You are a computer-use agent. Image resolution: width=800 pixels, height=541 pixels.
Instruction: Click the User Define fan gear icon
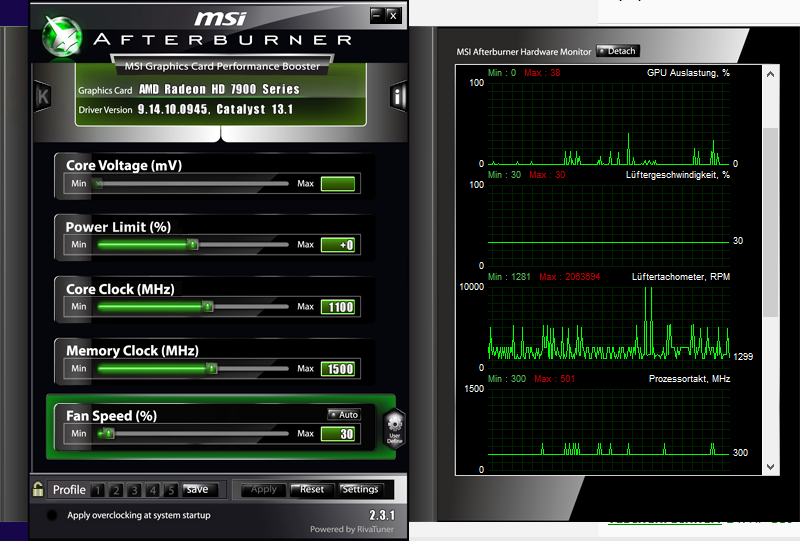coord(394,429)
